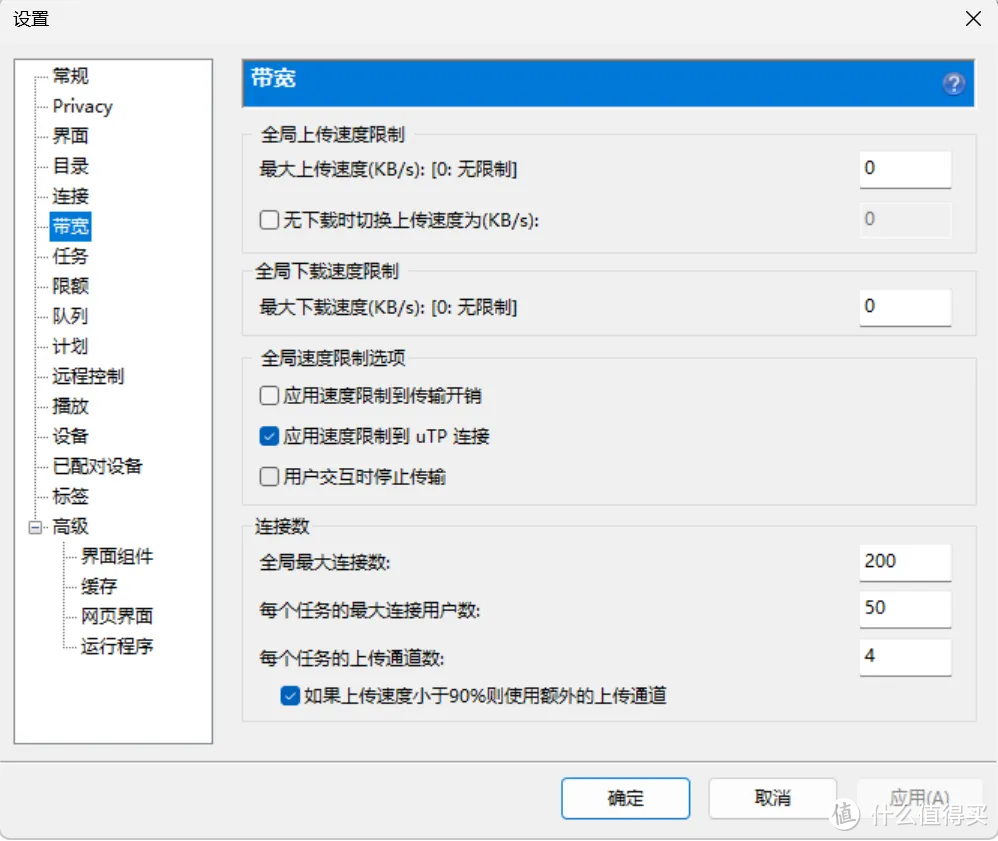Check 应用速度限制到传输开销 option

click(269, 395)
